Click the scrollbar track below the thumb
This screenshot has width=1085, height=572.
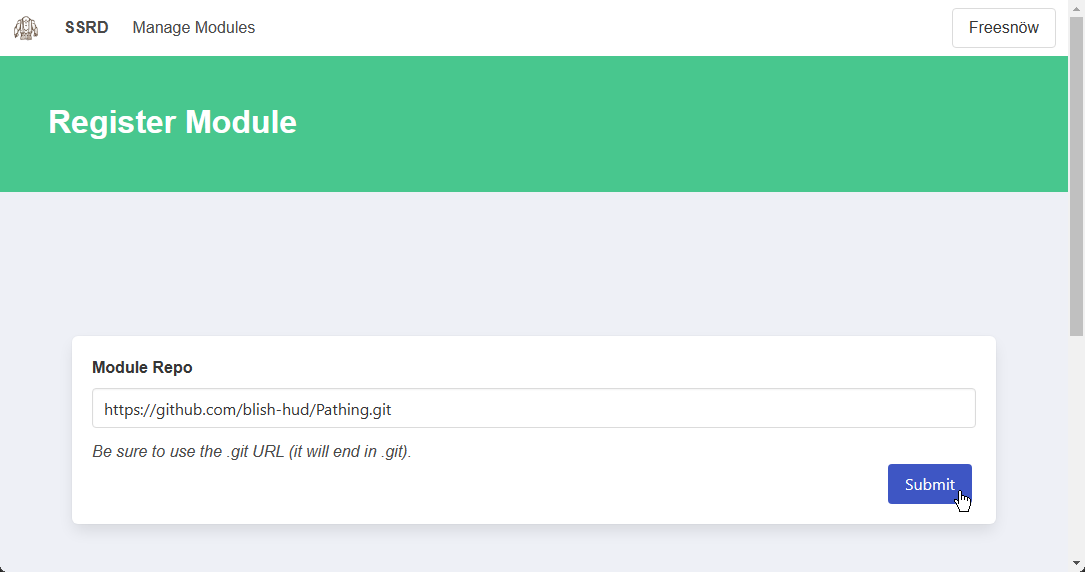pos(1076,446)
